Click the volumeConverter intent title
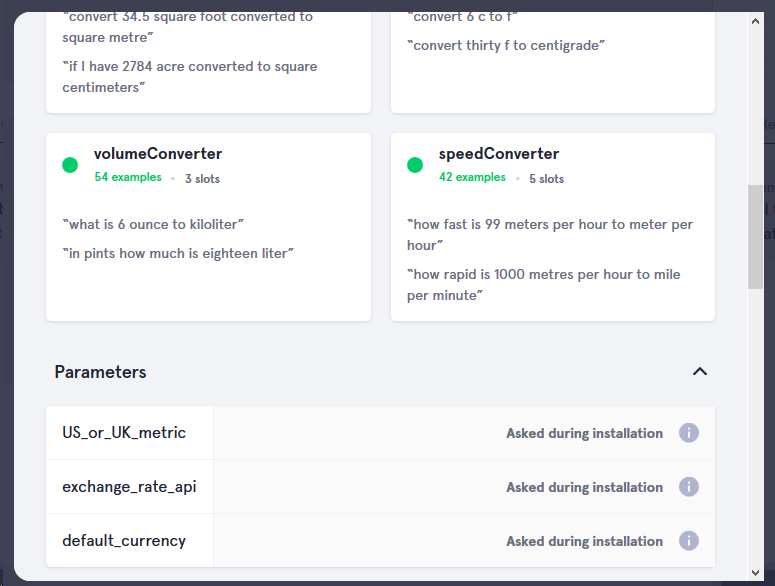 [x=158, y=154]
